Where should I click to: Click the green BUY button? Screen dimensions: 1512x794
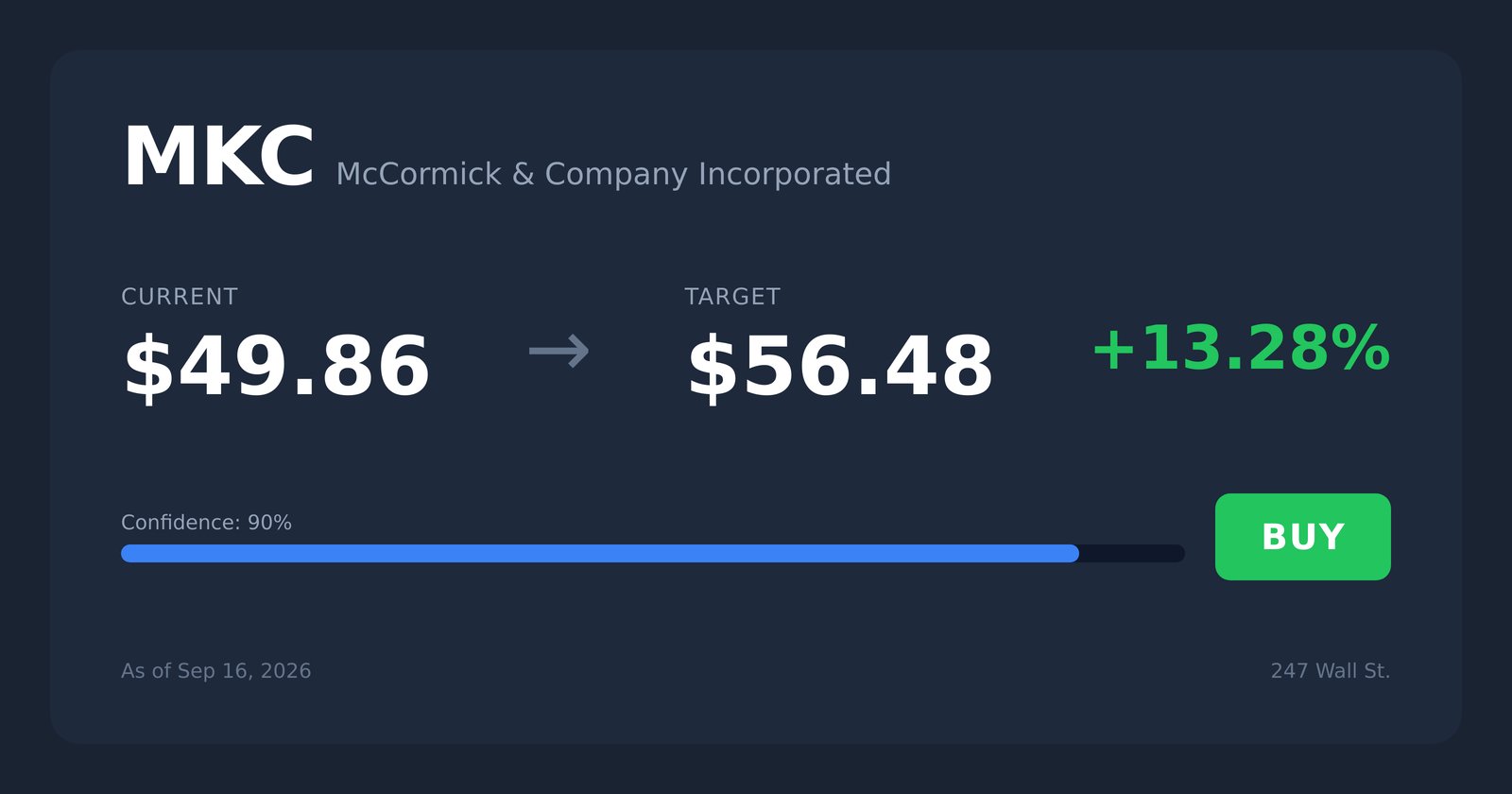click(1302, 537)
